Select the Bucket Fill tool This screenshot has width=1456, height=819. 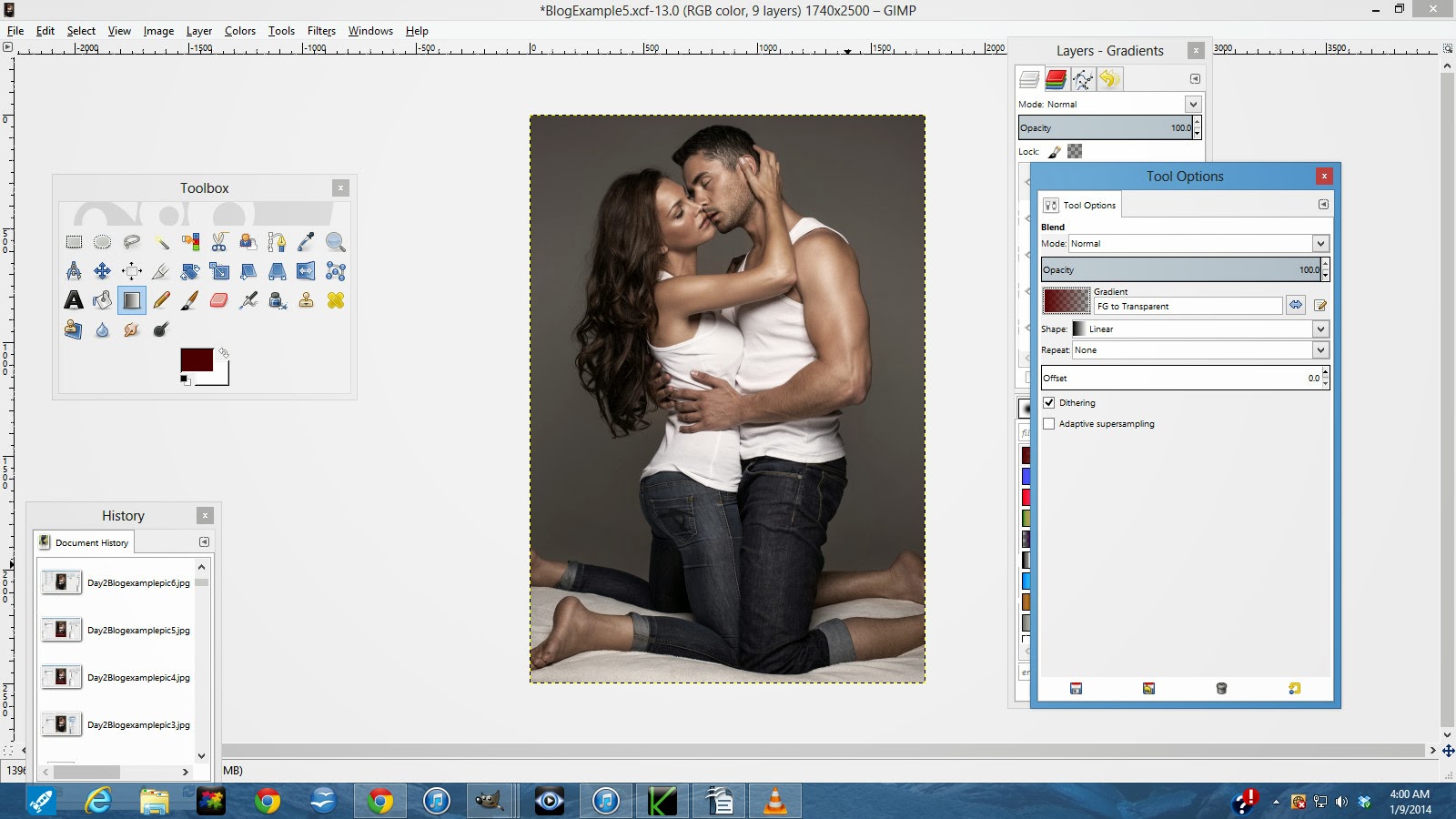[102, 300]
